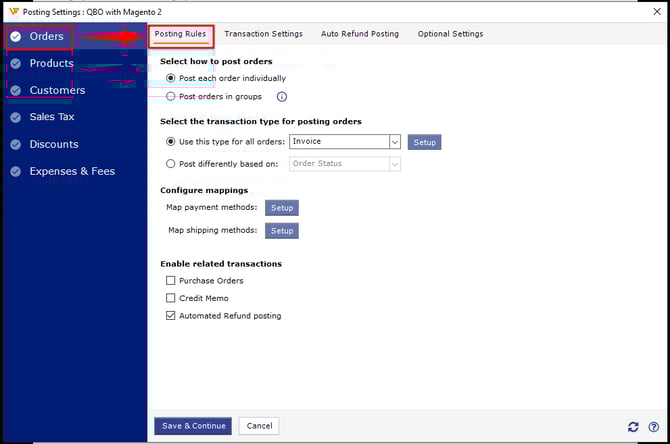Open the Auto Refund Posting tab
This screenshot has width=670, height=444.
(359, 34)
